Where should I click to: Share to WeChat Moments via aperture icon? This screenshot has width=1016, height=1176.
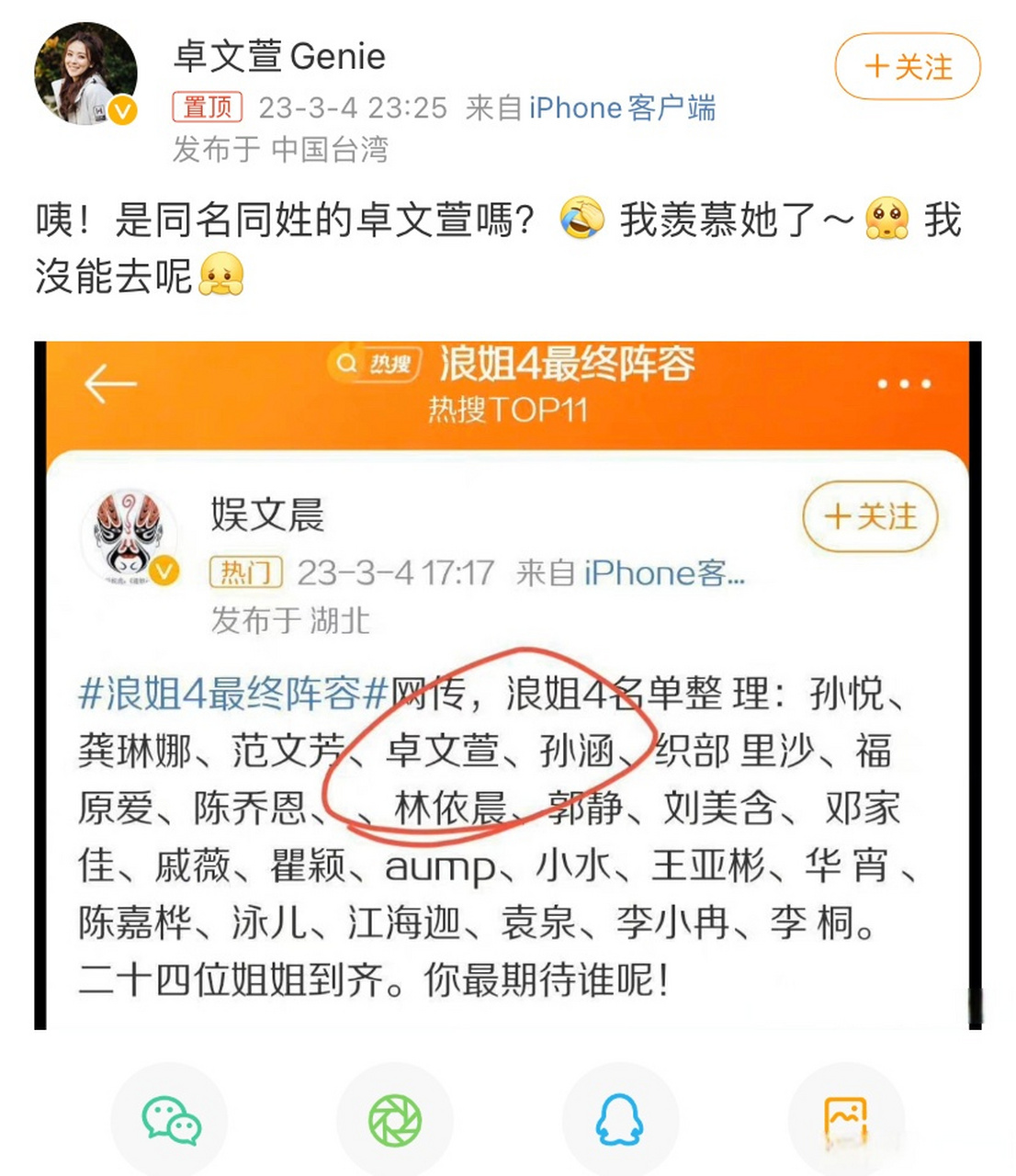coord(395,1121)
